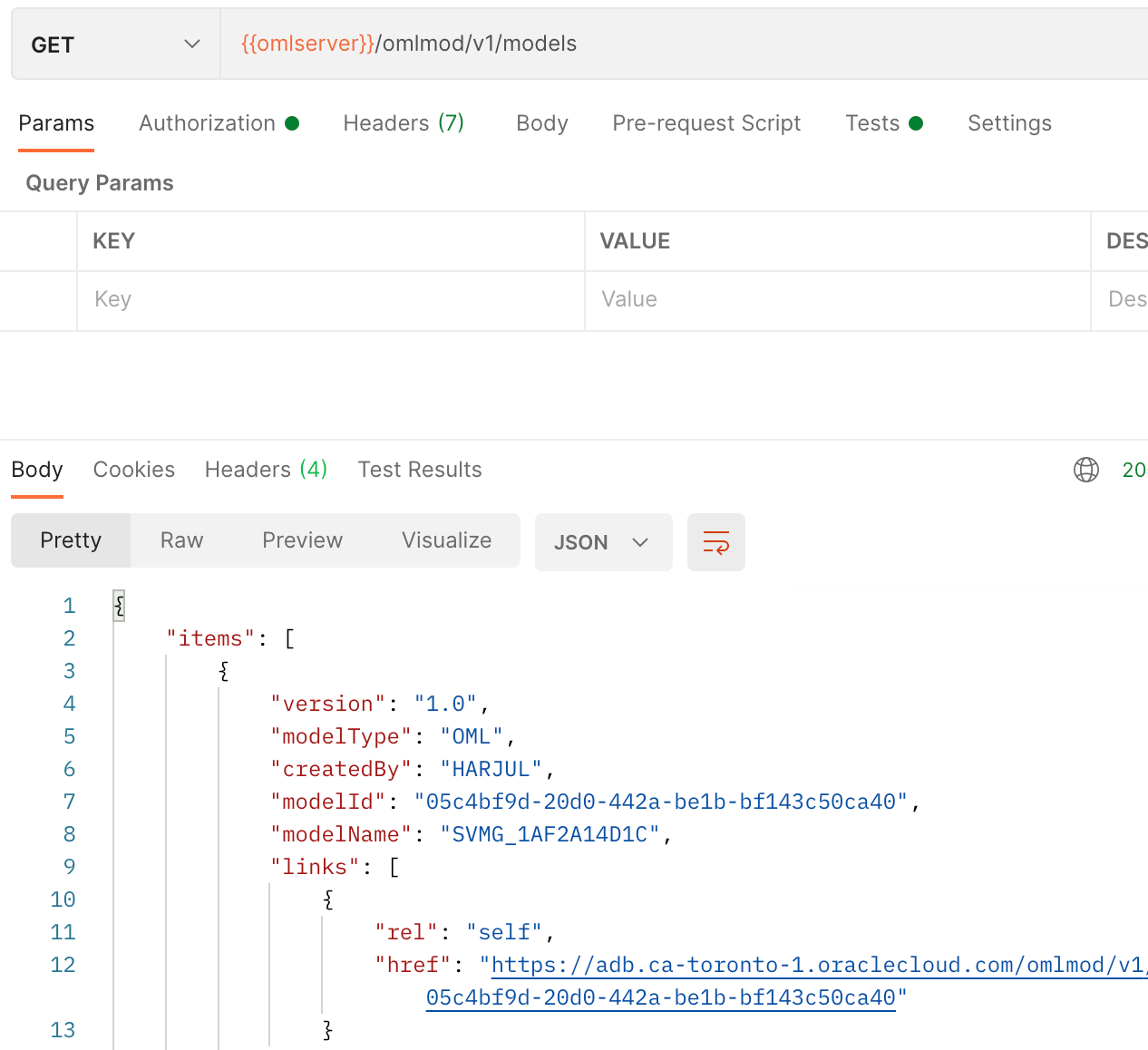The width and height of the screenshot is (1148, 1050).
Task: Switch to the Pre-request Script tab
Action: pos(706,123)
